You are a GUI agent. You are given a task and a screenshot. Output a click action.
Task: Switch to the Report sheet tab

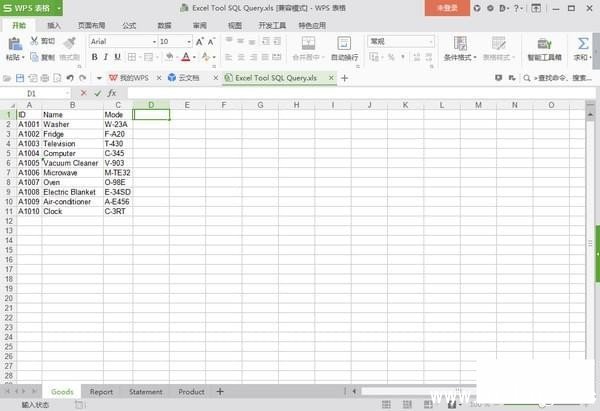pyautogui.click(x=101, y=391)
